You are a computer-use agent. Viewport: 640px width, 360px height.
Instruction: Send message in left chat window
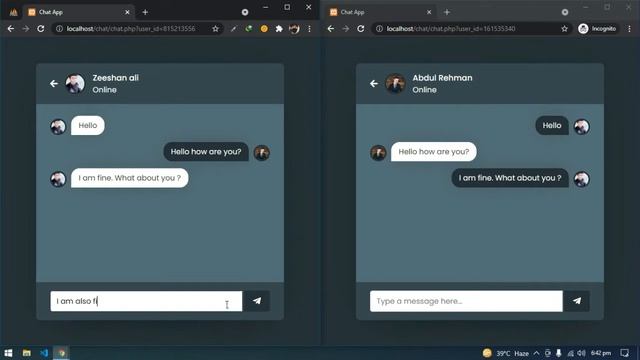(256, 301)
